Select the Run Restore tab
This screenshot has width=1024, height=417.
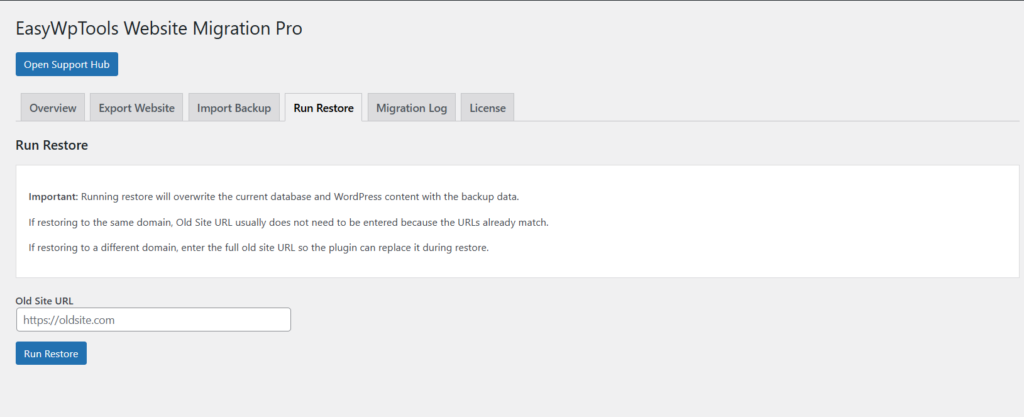point(323,108)
